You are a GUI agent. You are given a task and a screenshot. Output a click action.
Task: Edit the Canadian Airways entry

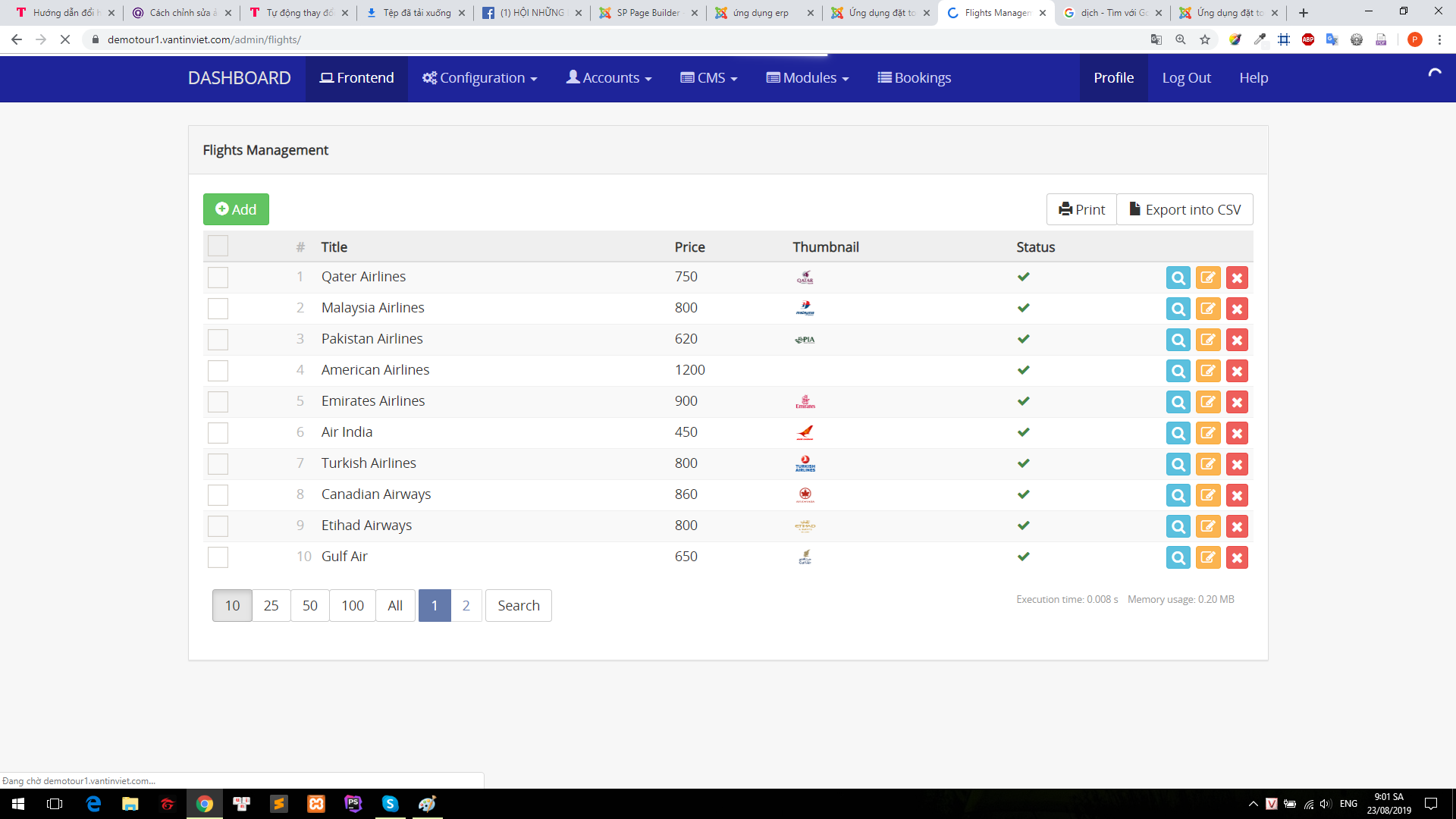coord(1208,495)
